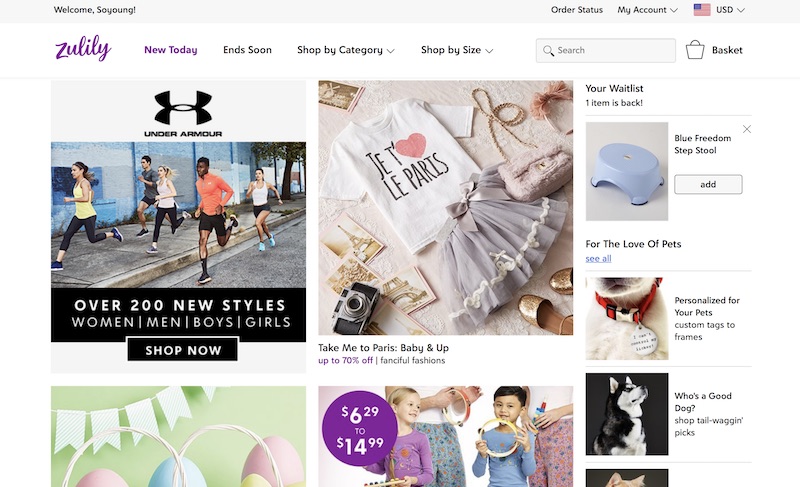Expand Shop by Category menu
800x487 pixels.
[346, 50]
